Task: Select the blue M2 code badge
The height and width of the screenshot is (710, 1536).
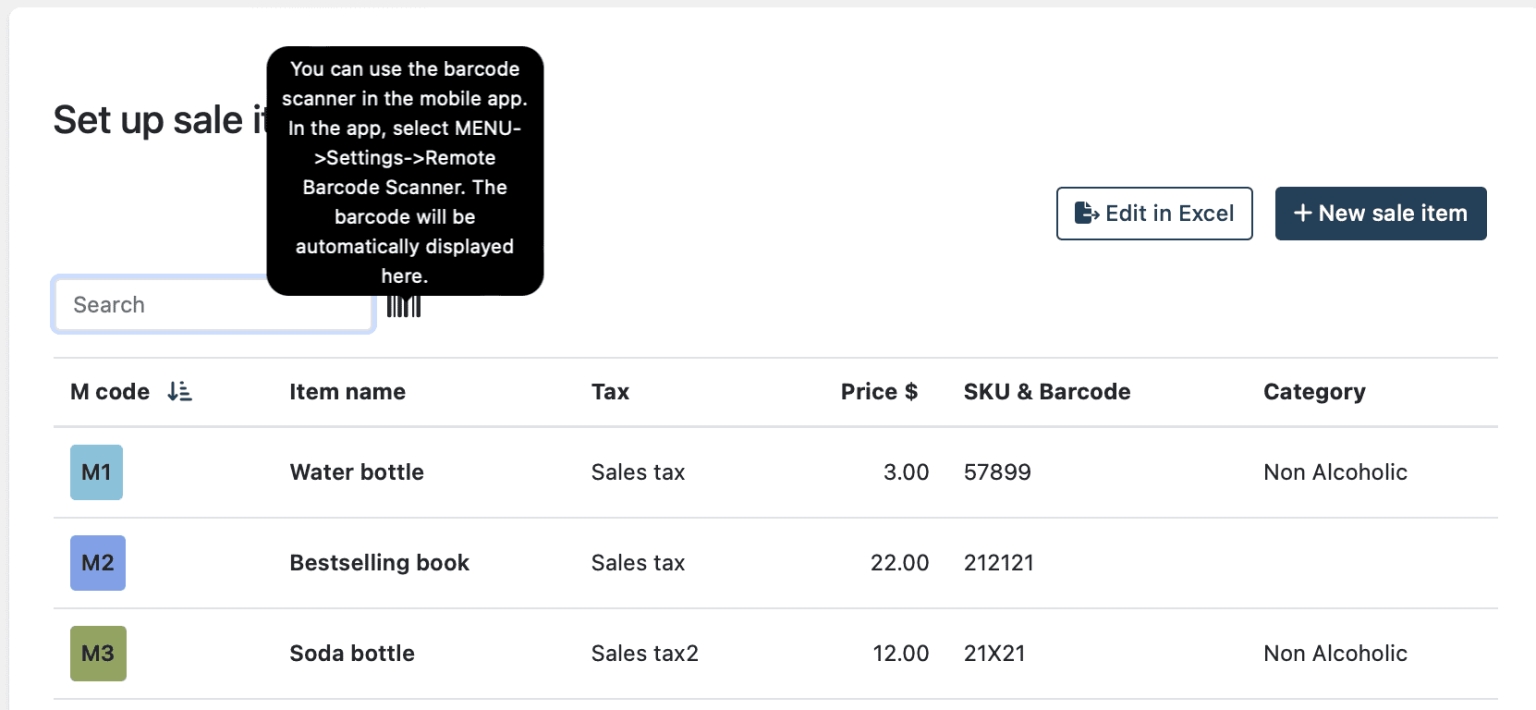Action: tap(97, 562)
